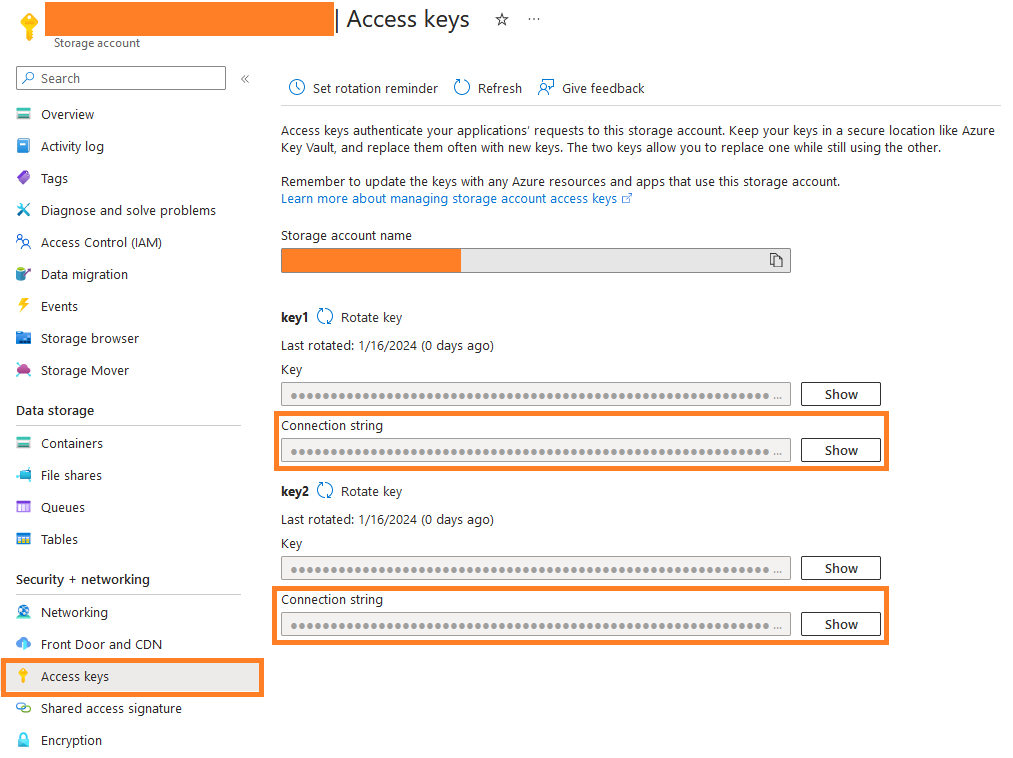
Task: Reveal key1's connection string
Action: coord(840,449)
